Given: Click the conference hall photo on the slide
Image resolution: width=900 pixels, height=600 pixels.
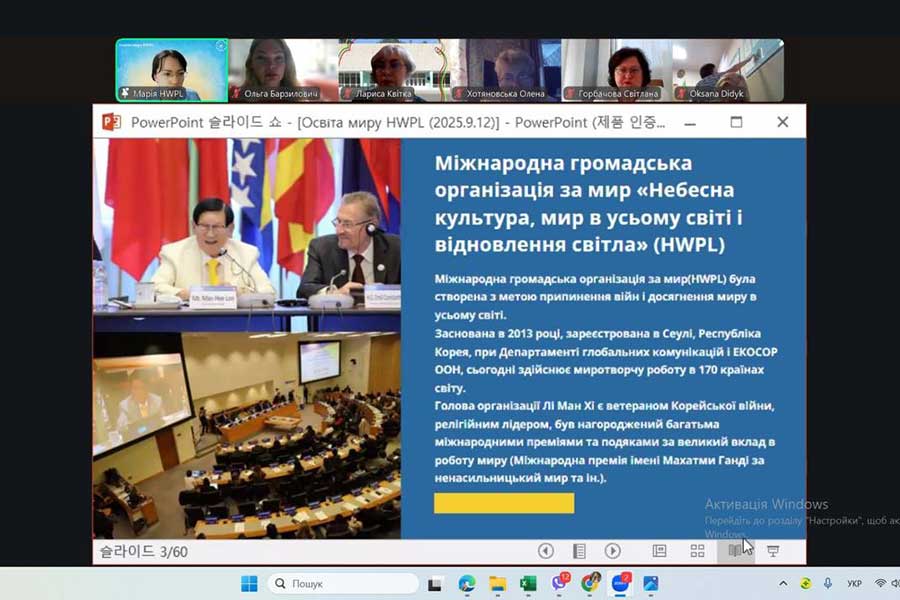Looking at the screenshot, I should 247,435.
